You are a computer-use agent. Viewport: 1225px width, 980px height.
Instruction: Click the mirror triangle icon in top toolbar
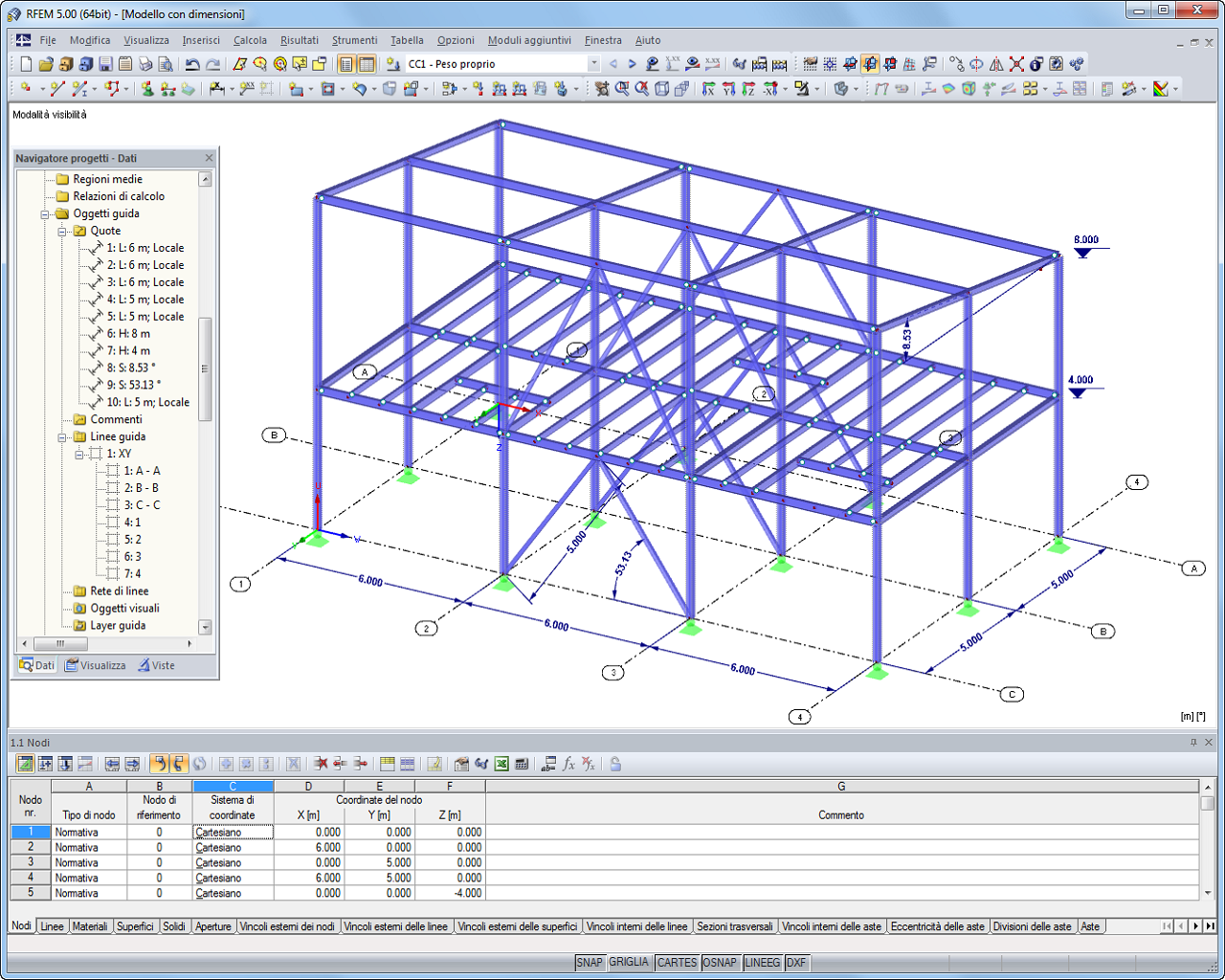click(996, 64)
